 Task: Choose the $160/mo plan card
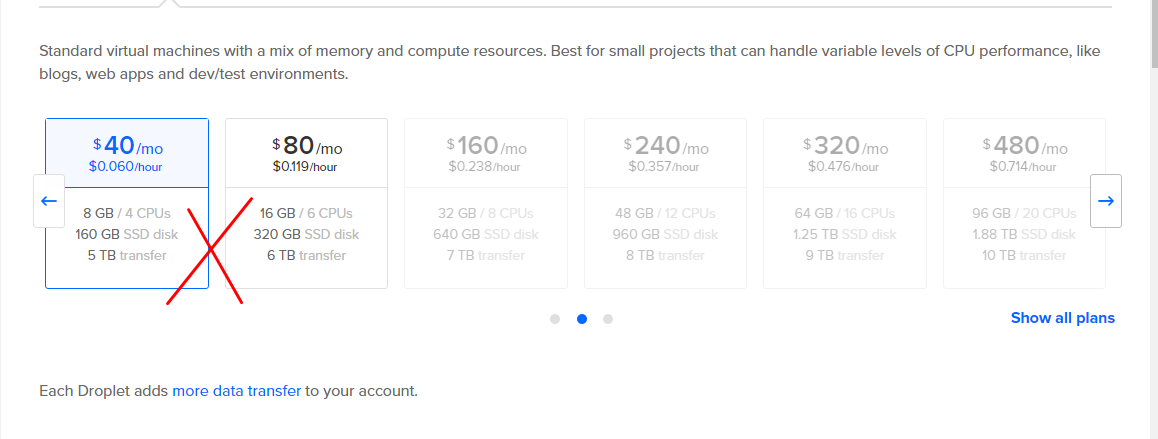point(486,203)
